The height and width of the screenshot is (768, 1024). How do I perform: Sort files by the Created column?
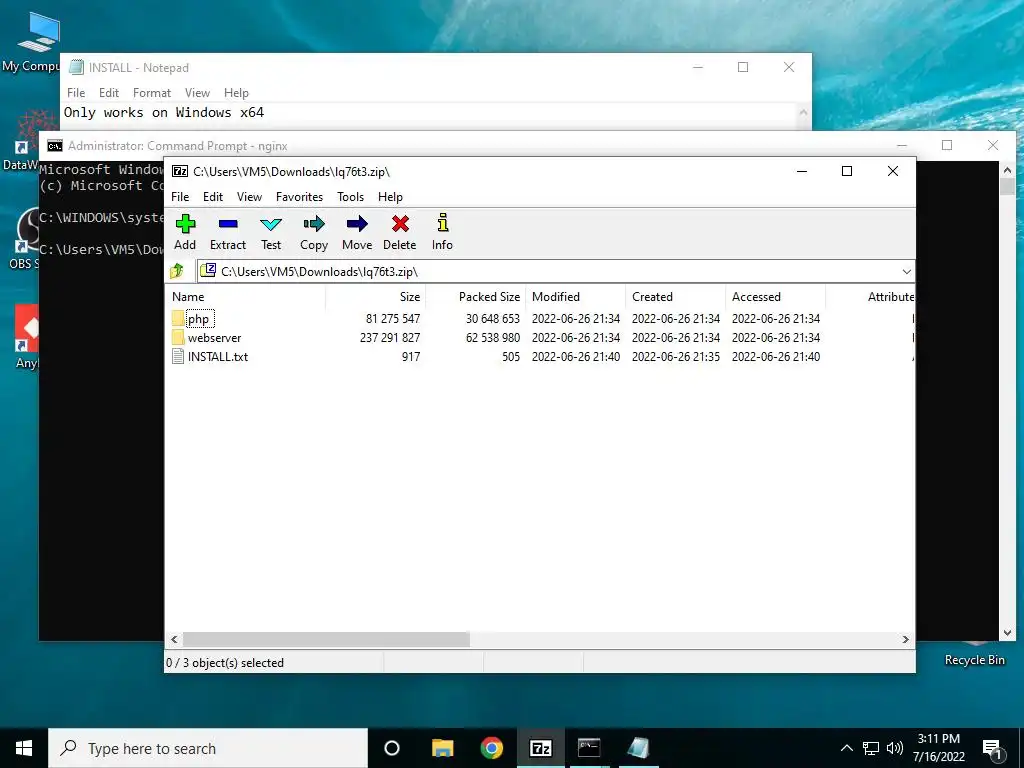click(675, 296)
